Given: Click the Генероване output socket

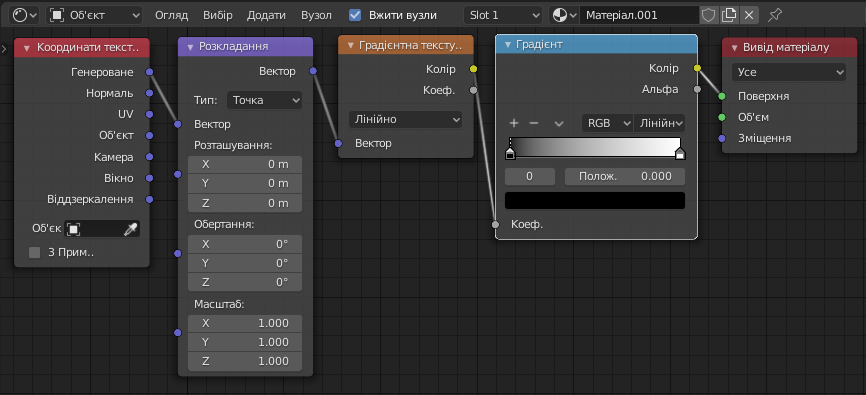Looking at the screenshot, I should [x=149, y=72].
